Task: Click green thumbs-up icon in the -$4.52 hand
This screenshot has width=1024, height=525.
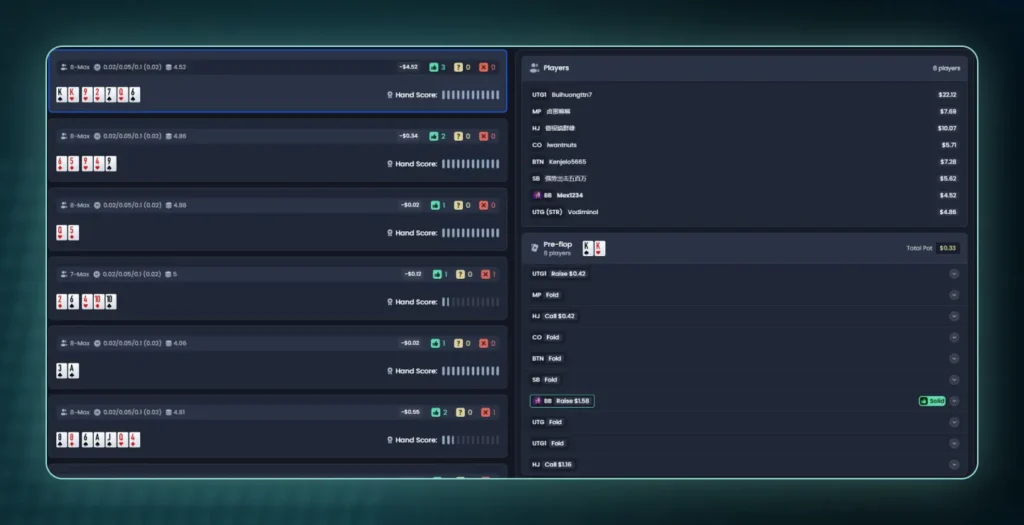Action: pos(434,67)
